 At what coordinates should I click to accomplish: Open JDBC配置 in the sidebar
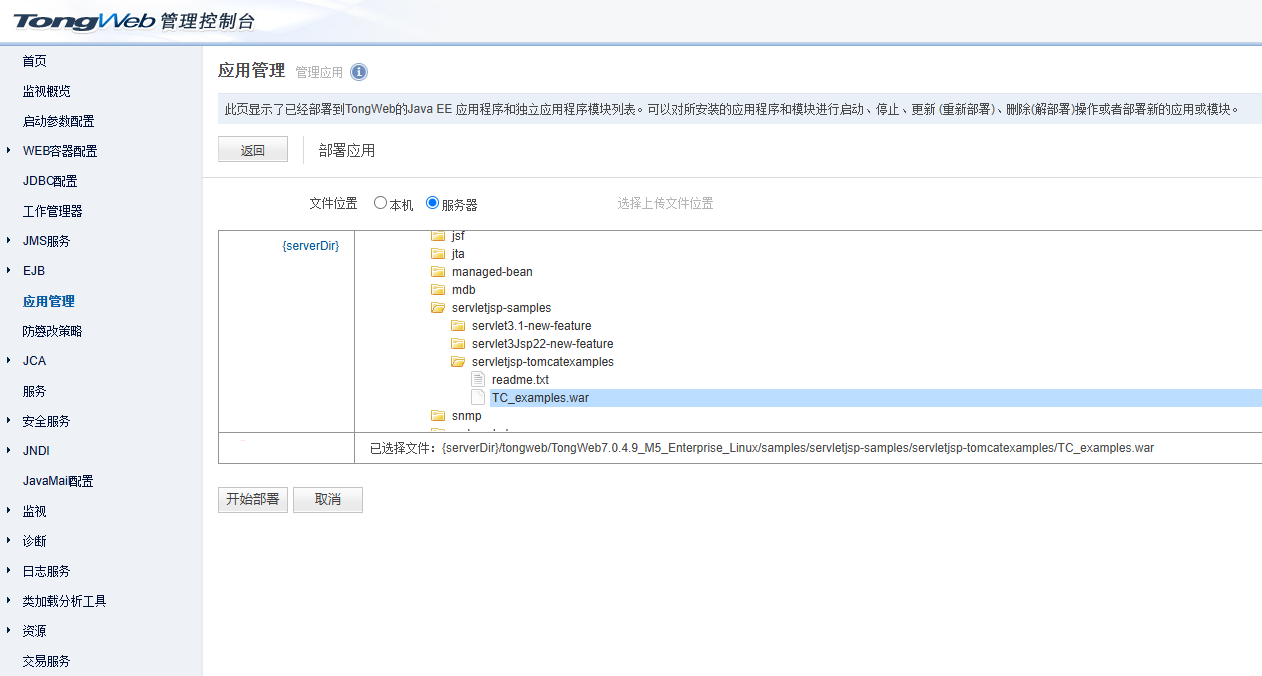point(50,181)
